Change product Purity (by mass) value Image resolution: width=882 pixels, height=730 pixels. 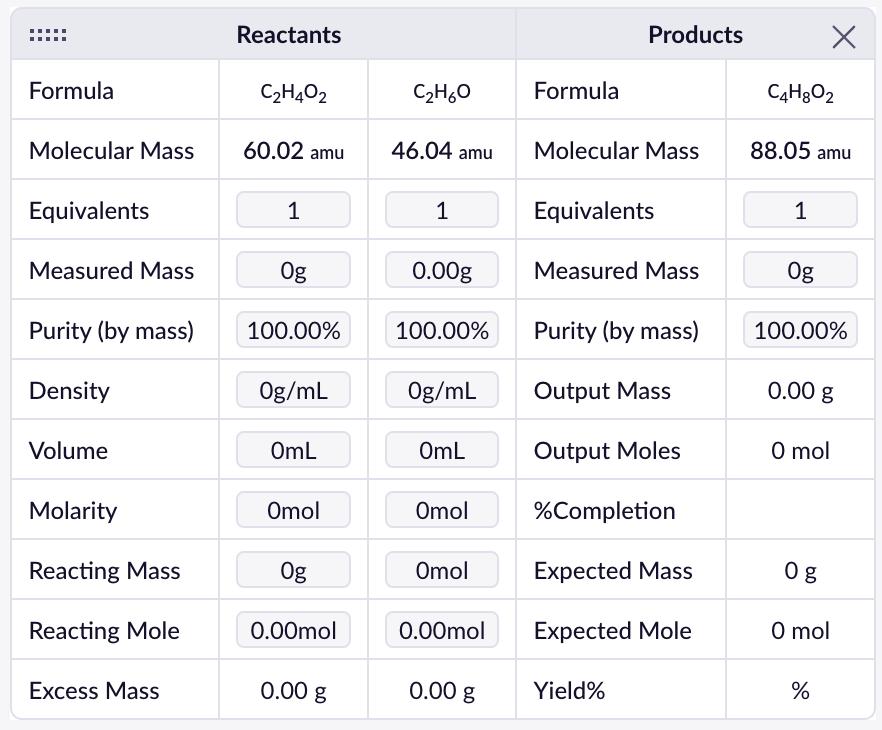[800, 331]
